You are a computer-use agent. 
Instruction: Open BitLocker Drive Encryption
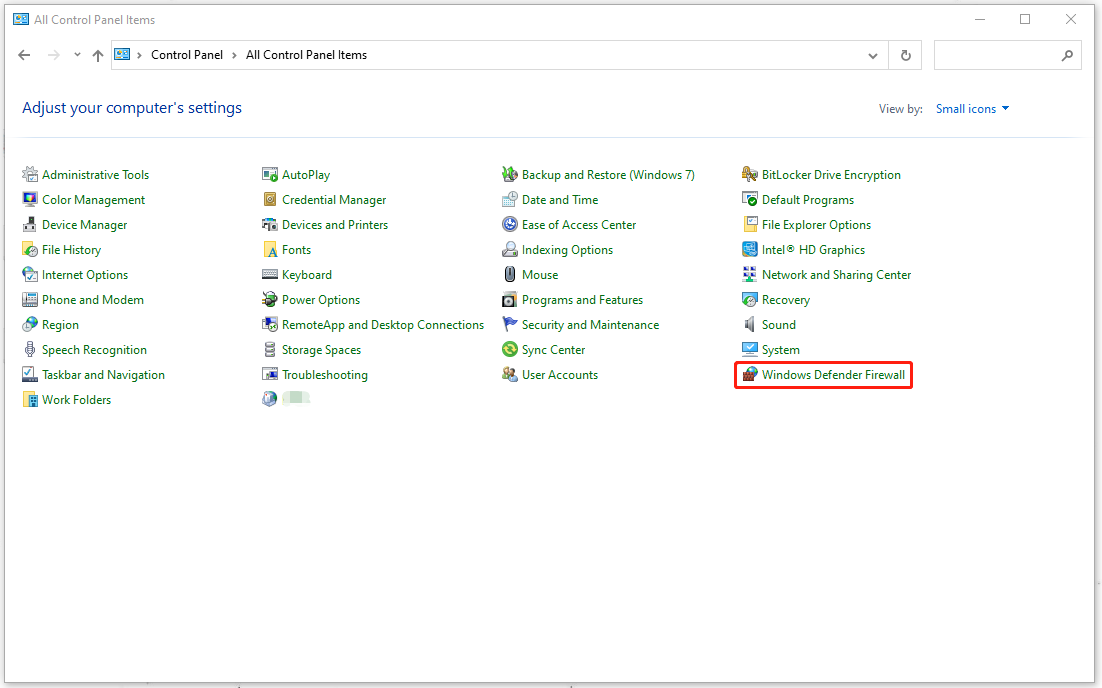(x=831, y=174)
